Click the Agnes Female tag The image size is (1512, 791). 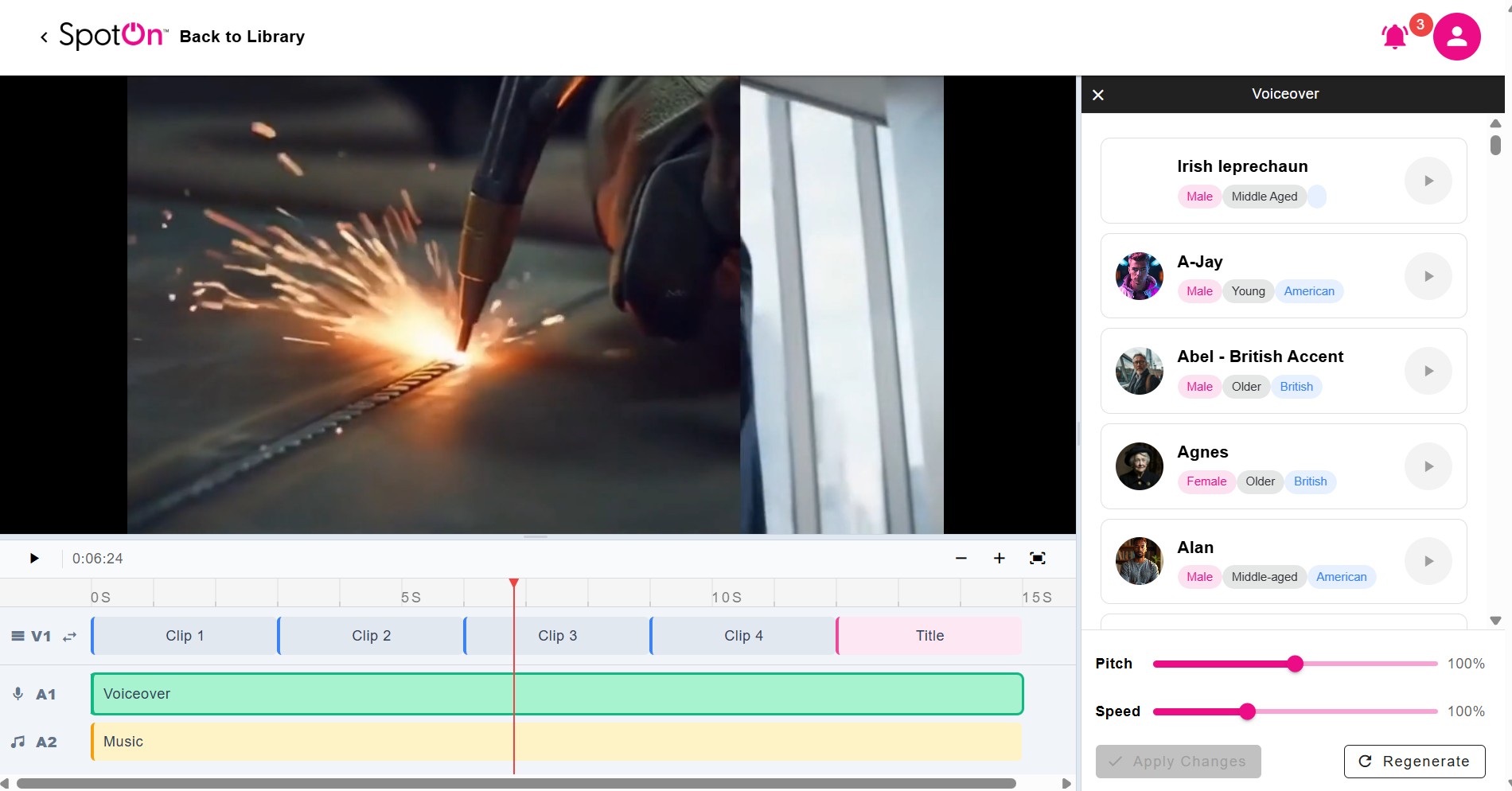[x=1206, y=481]
